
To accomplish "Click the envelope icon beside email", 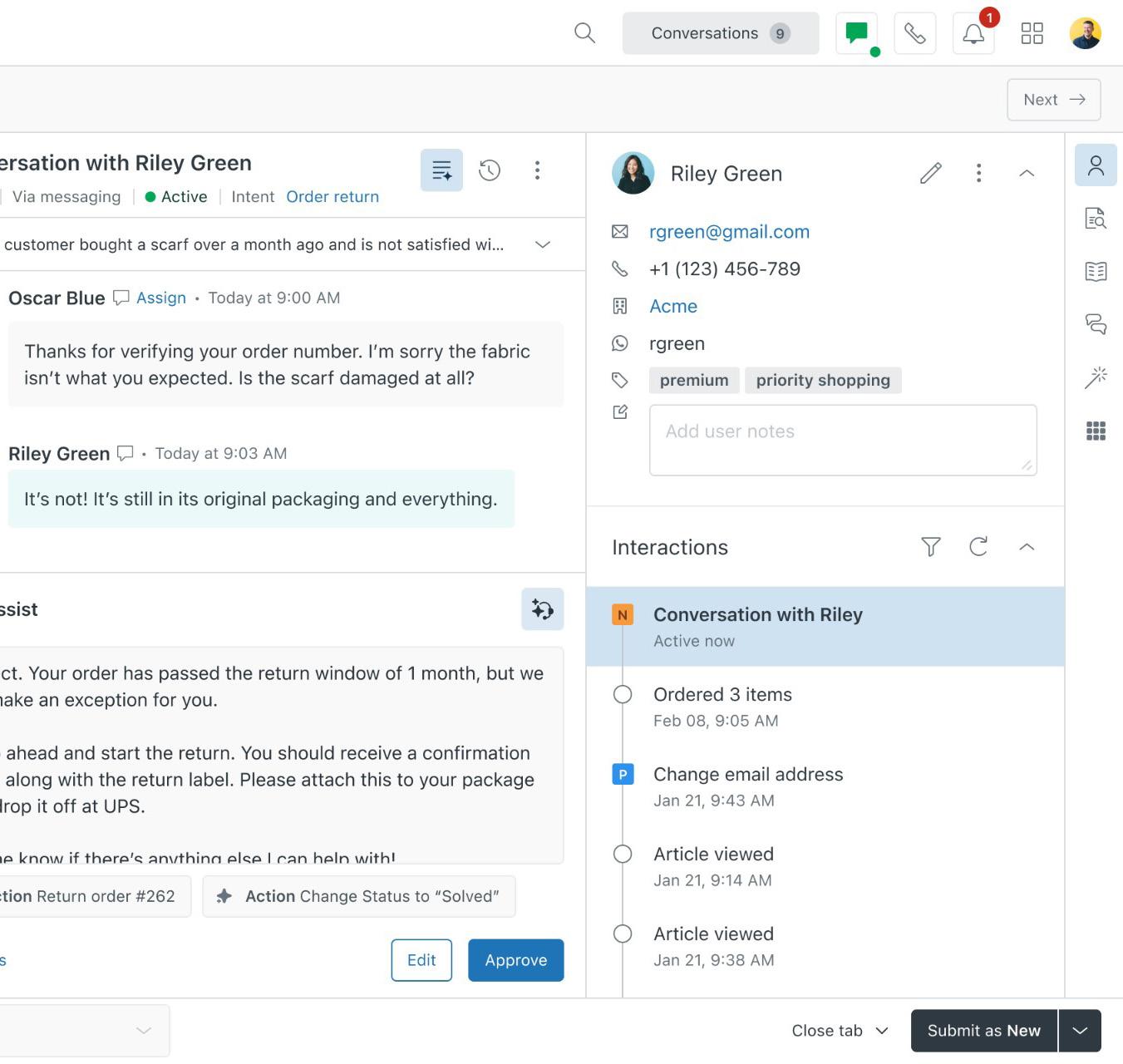I will tap(620, 232).
